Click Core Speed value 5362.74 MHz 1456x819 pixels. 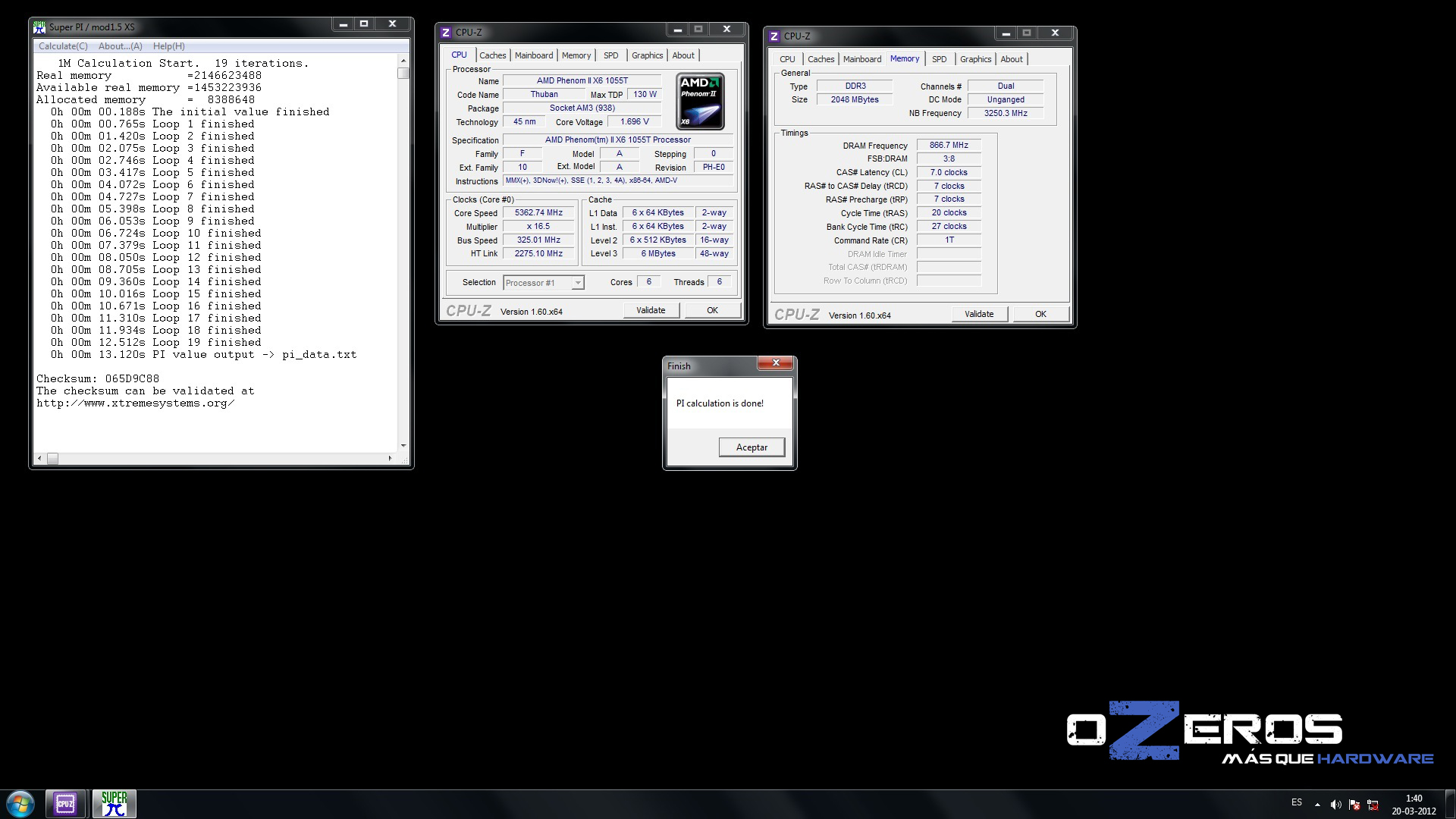click(x=538, y=213)
